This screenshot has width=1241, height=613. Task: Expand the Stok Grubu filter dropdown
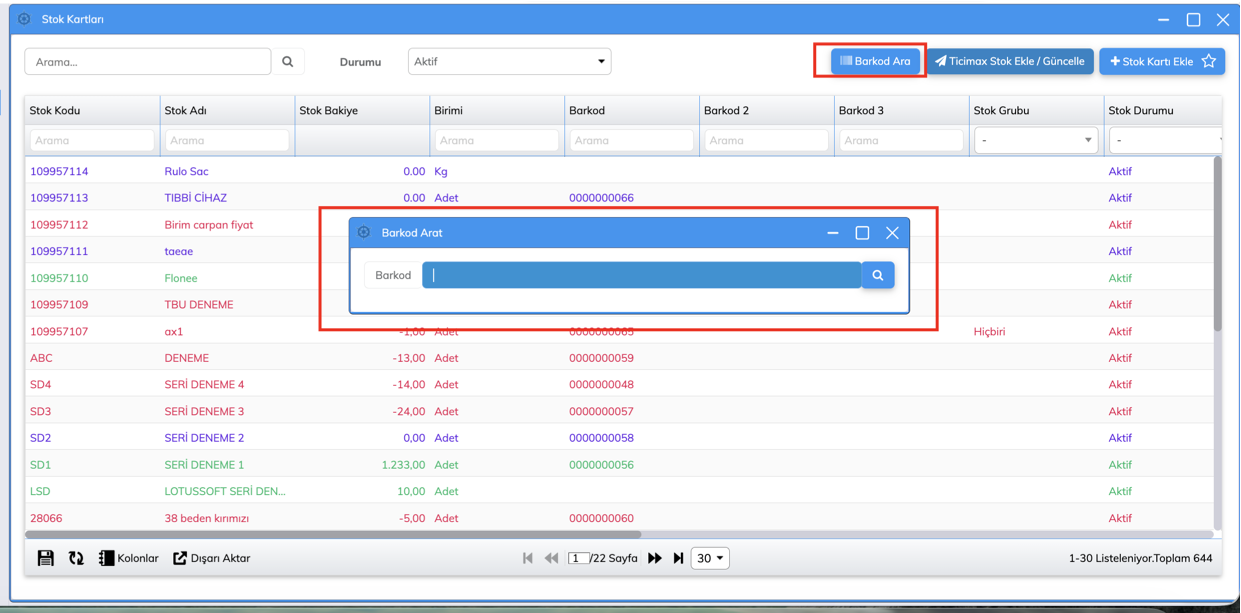point(1035,140)
